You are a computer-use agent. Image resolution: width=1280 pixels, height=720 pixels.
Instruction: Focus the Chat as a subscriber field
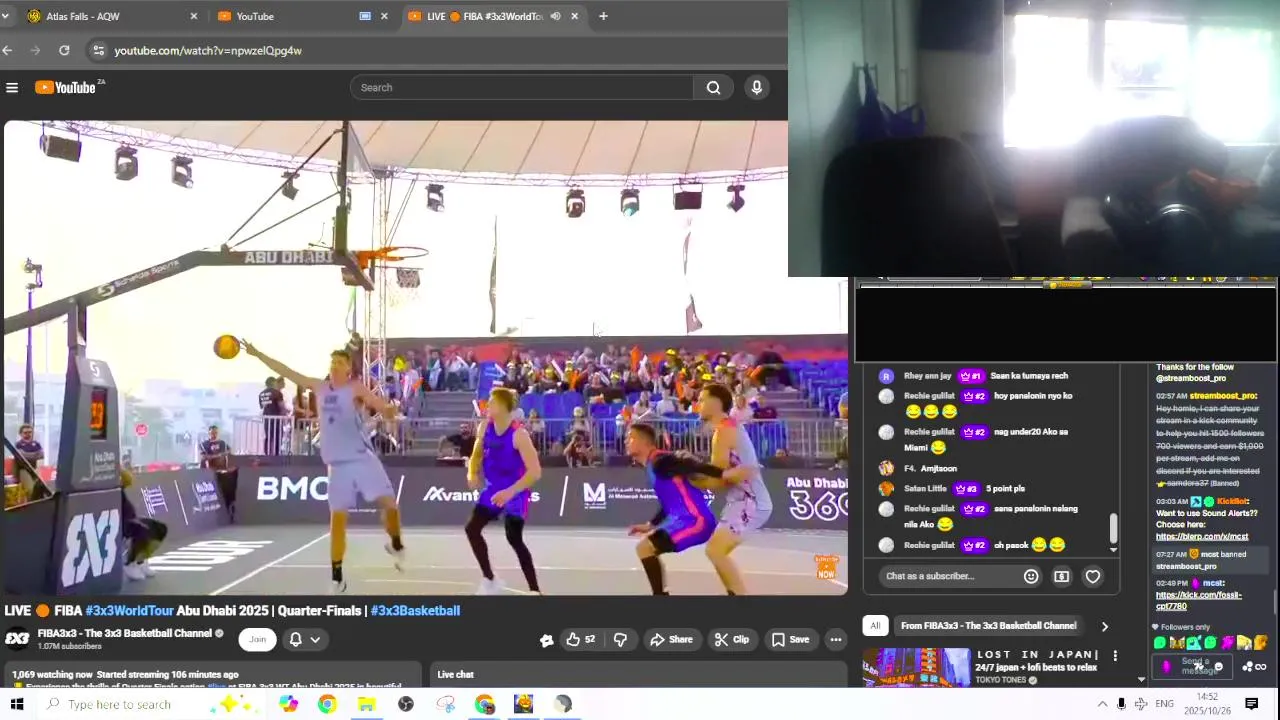click(x=948, y=576)
